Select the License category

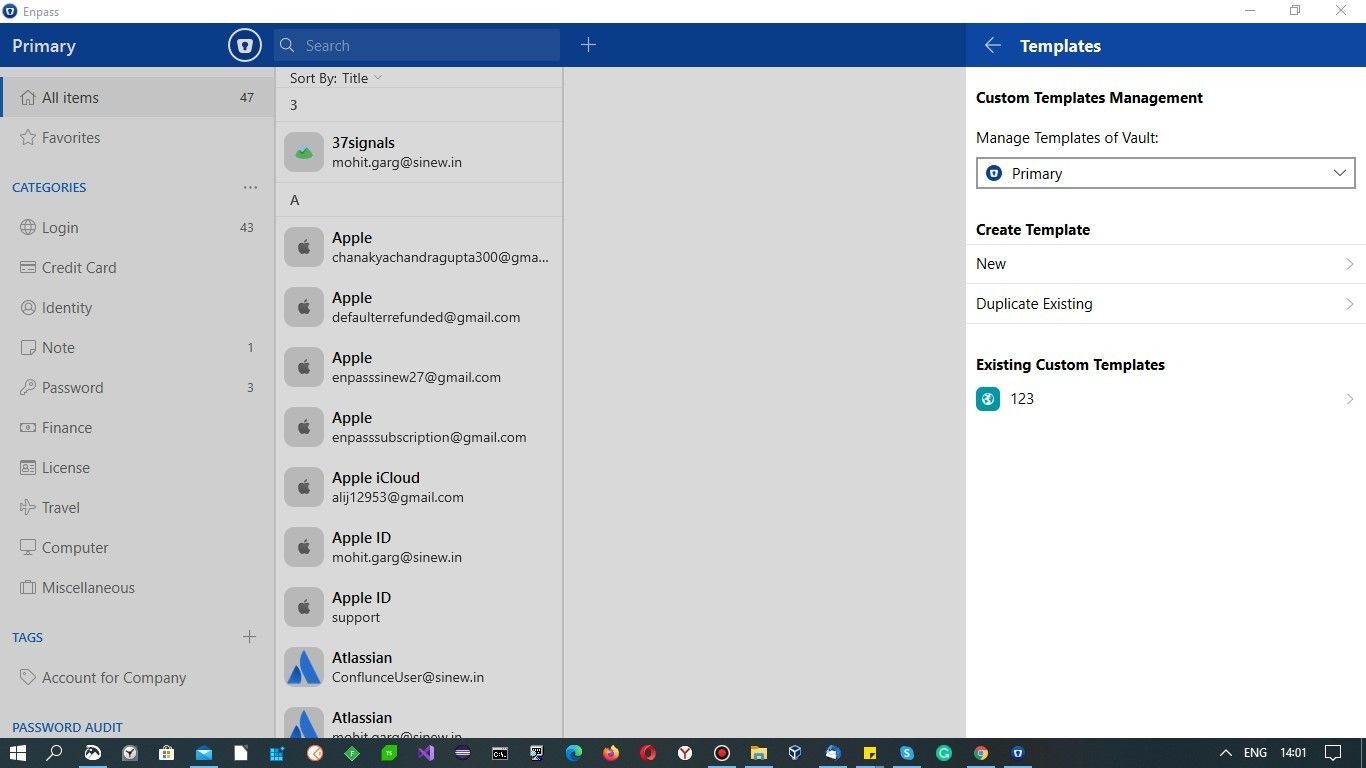tap(137, 468)
